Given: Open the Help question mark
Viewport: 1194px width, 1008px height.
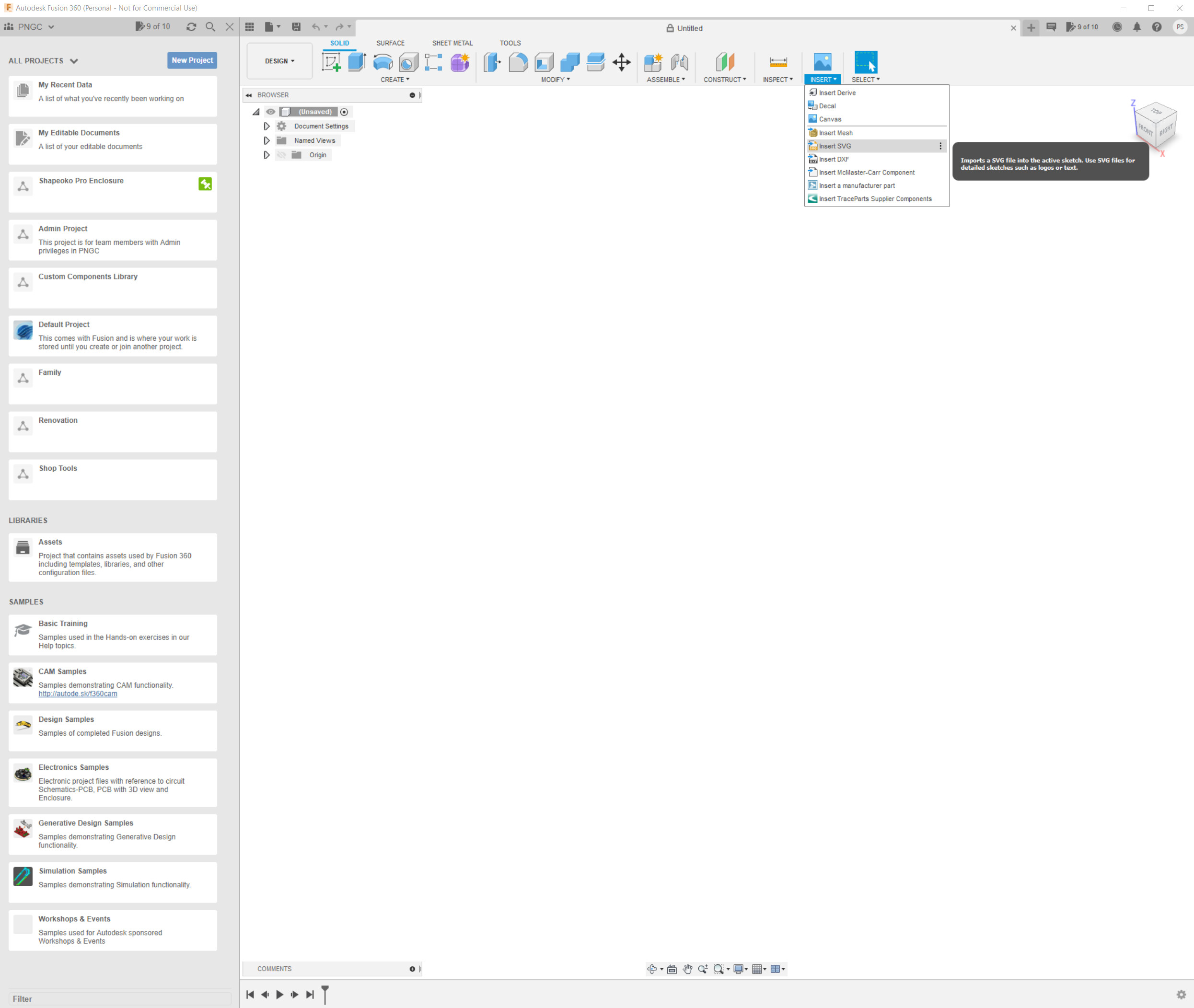Looking at the screenshot, I should tap(1156, 27).
